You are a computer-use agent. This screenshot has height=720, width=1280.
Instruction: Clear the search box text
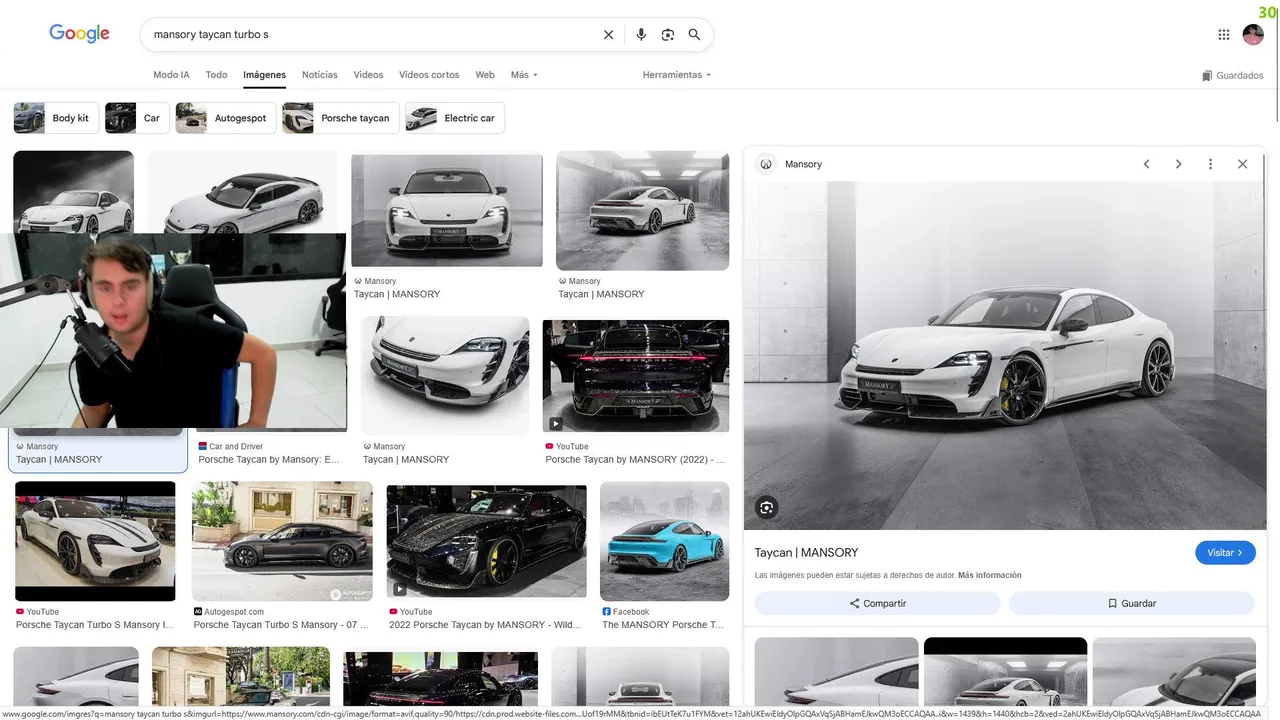point(608,34)
